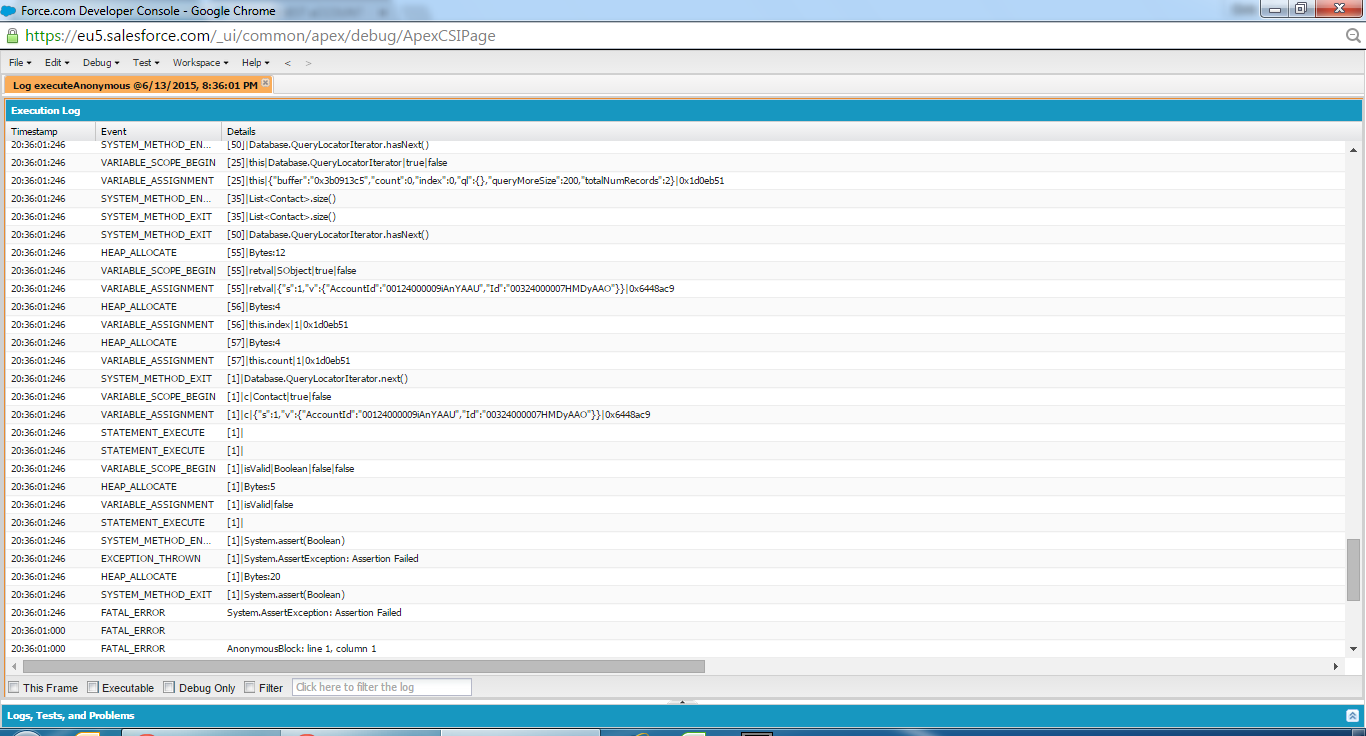Open the Workspace dropdown

point(201,63)
